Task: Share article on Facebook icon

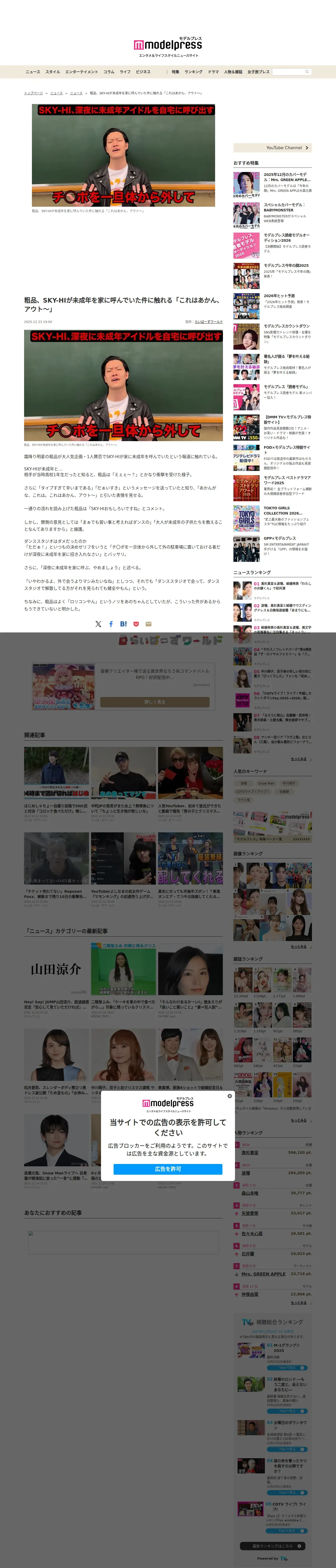Action: coord(111,624)
